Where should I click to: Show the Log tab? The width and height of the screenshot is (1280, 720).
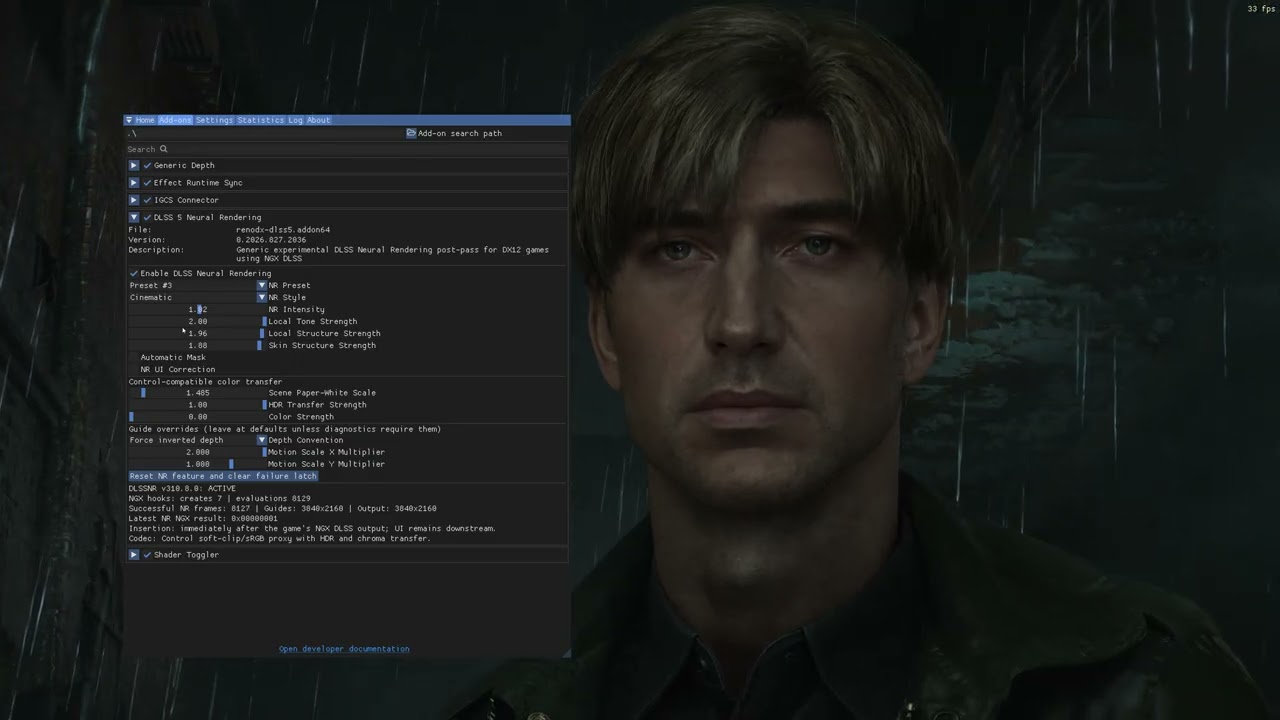[295, 120]
